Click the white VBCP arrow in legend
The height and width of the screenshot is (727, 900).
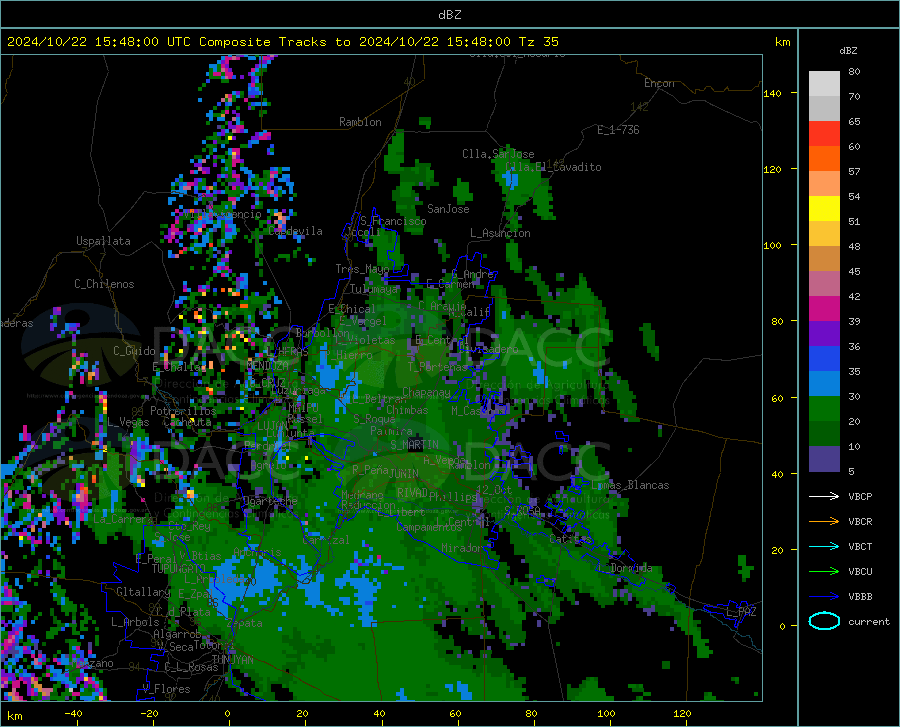pos(824,496)
